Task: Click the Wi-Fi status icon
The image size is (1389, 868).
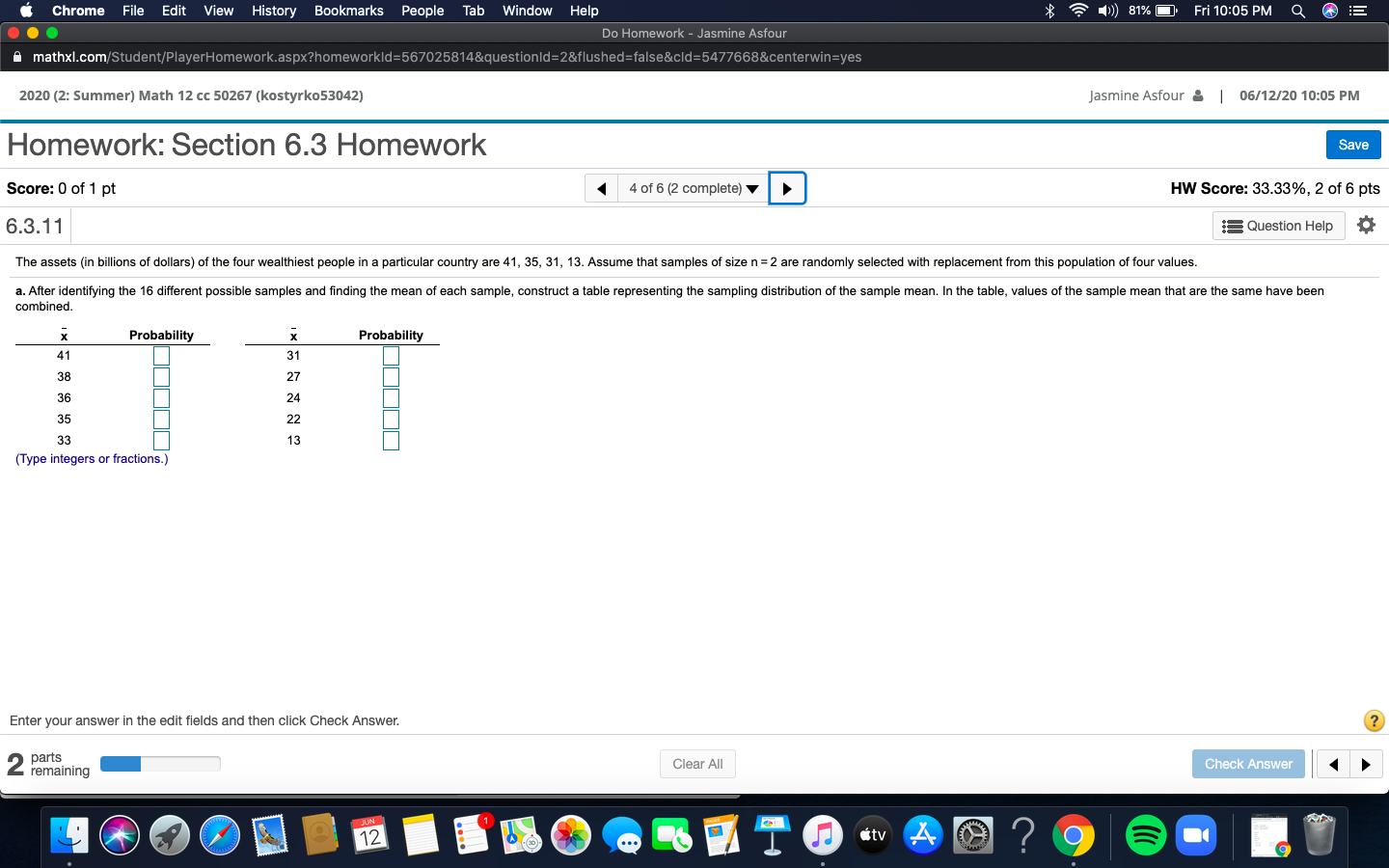Action: tap(1078, 11)
